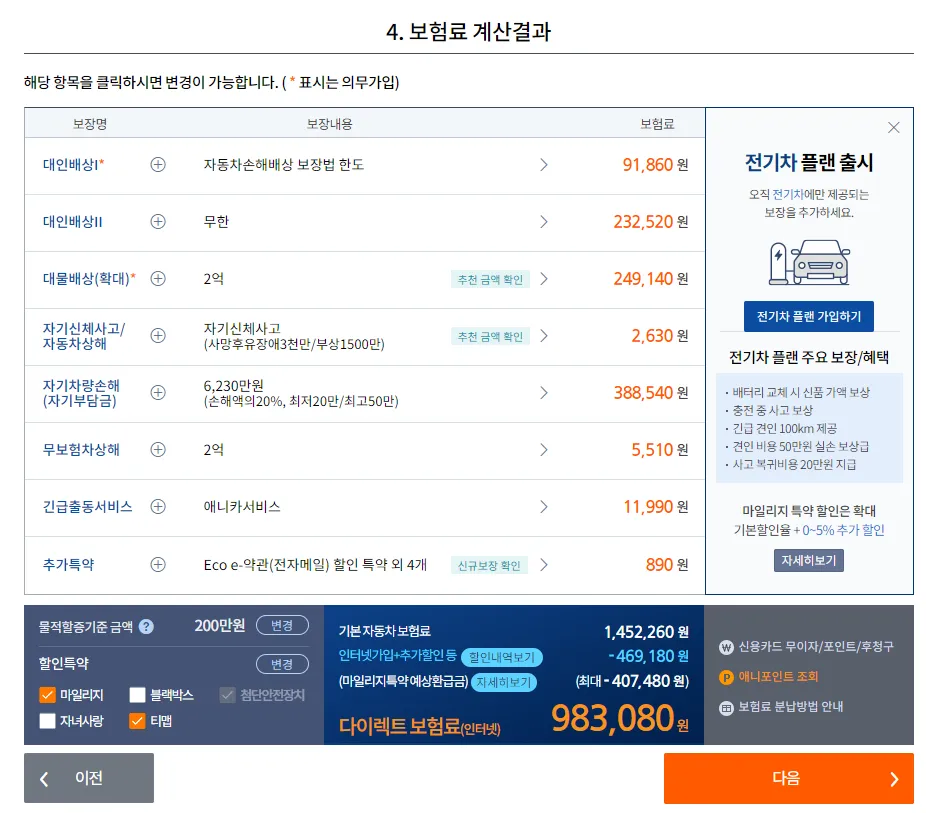926x813 pixels.
Task: Expand the 대인배상II row arrow
Action: point(544,222)
